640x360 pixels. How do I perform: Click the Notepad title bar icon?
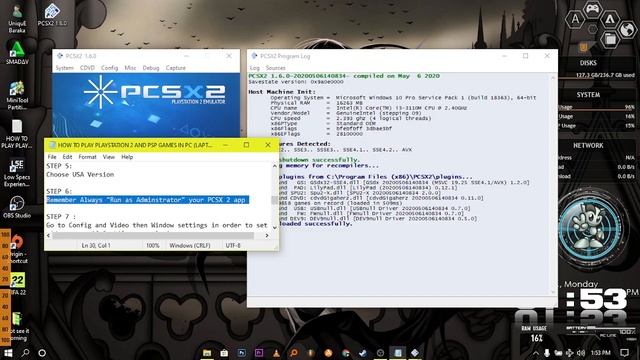pos(52,145)
